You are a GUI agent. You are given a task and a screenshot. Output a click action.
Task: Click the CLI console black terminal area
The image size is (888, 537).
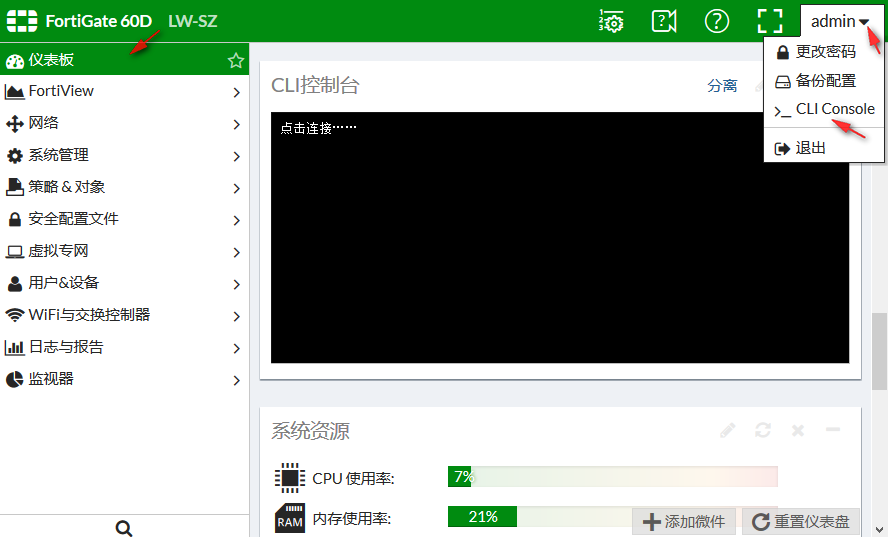coord(560,237)
